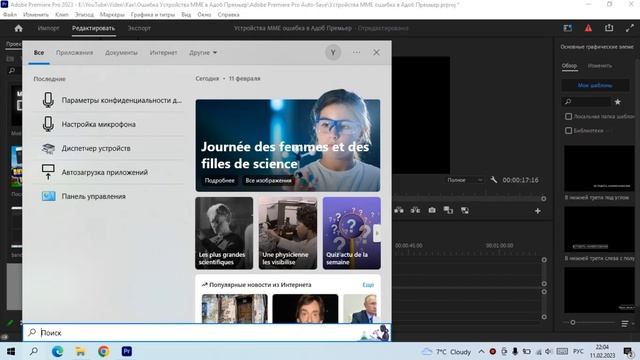This screenshot has height=360, width=640.
Task: Open Настройка микрофона recent item
Action: [x=108, y=124]
